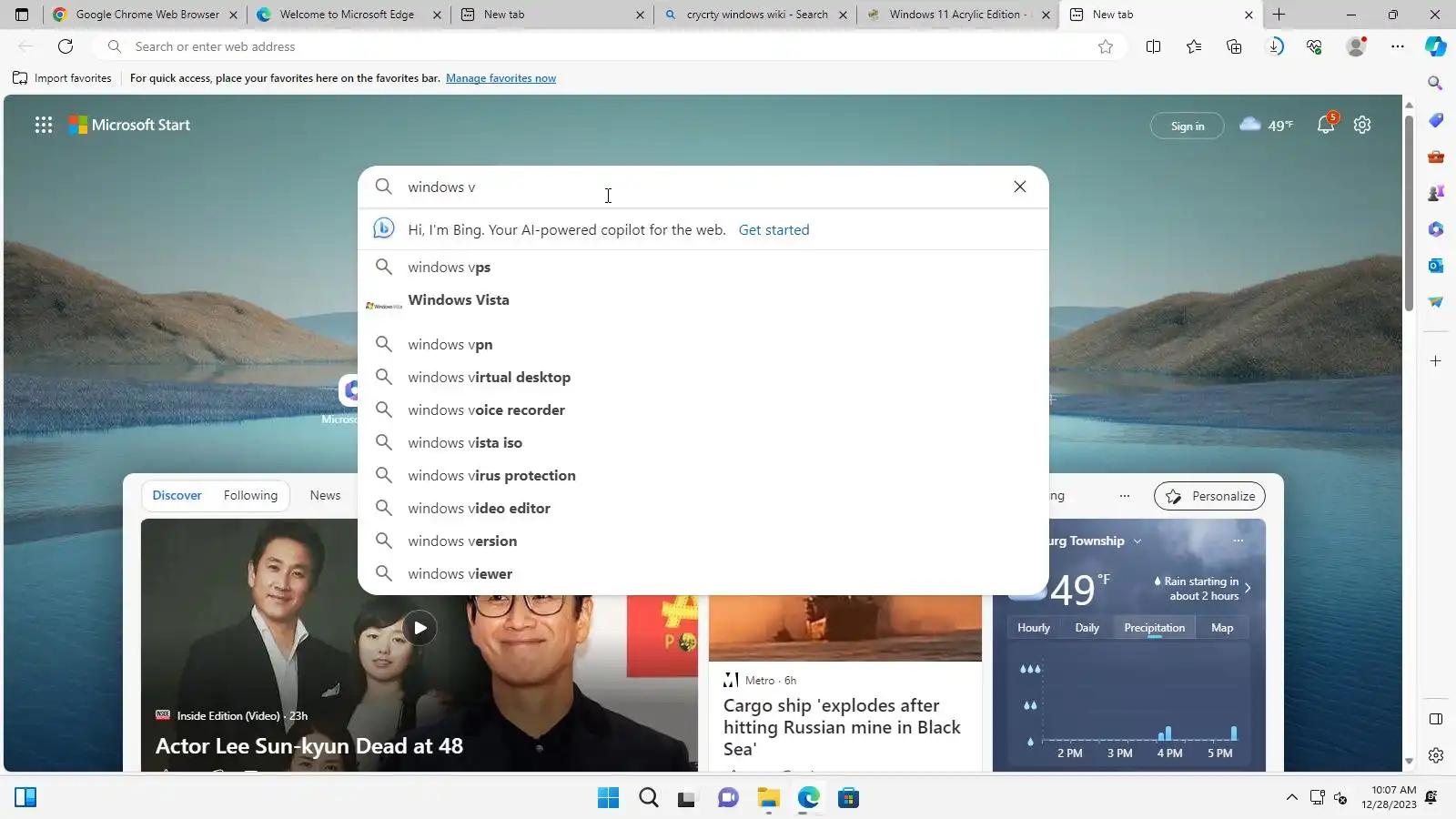The height and width of the screenshot is (819, 1456).
Task: Open the tab actions menu
Action: 22,15
